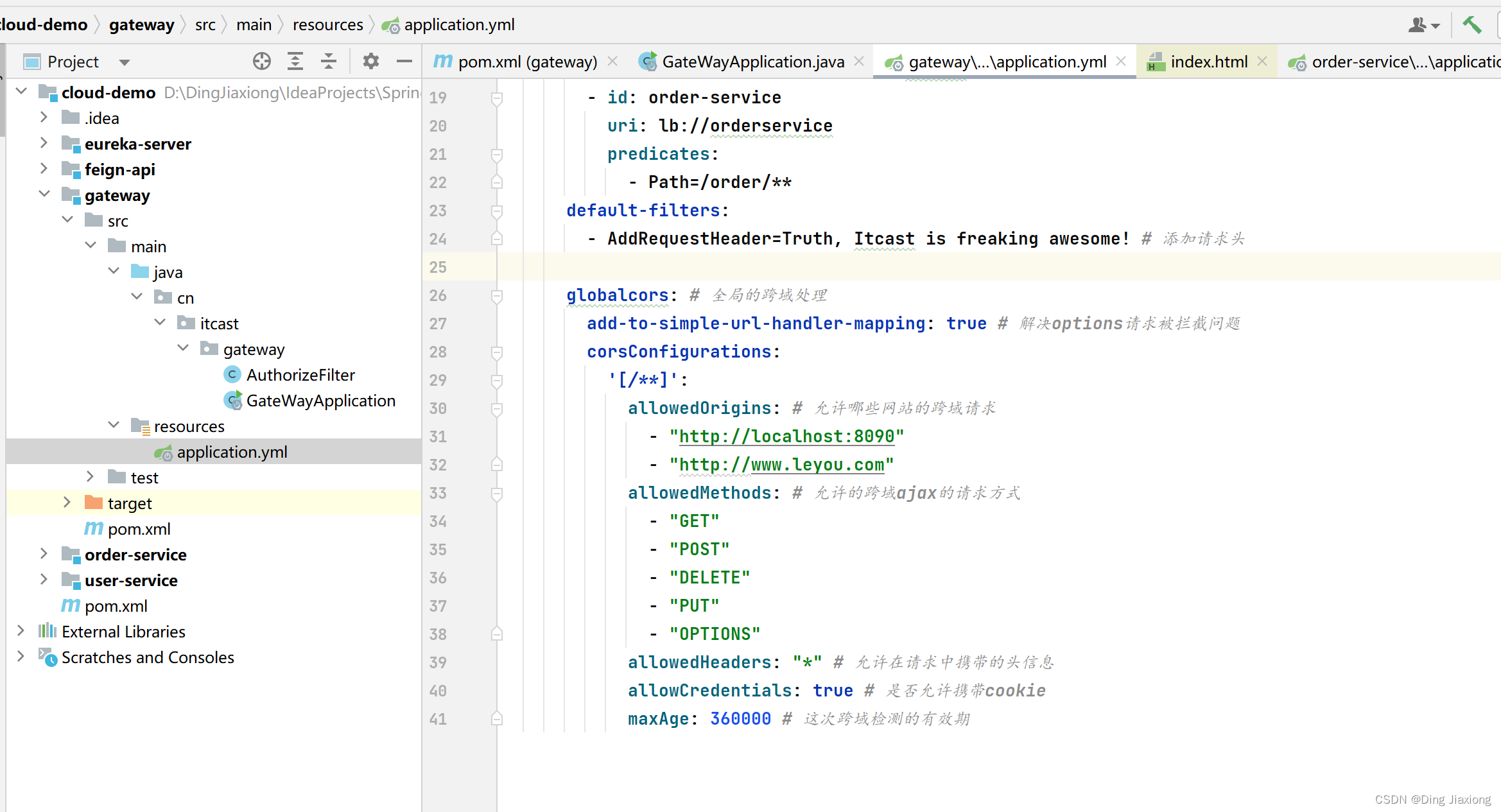Hide the Project tool window with the minus icon
1501x812 pixels.
[404, 62]
